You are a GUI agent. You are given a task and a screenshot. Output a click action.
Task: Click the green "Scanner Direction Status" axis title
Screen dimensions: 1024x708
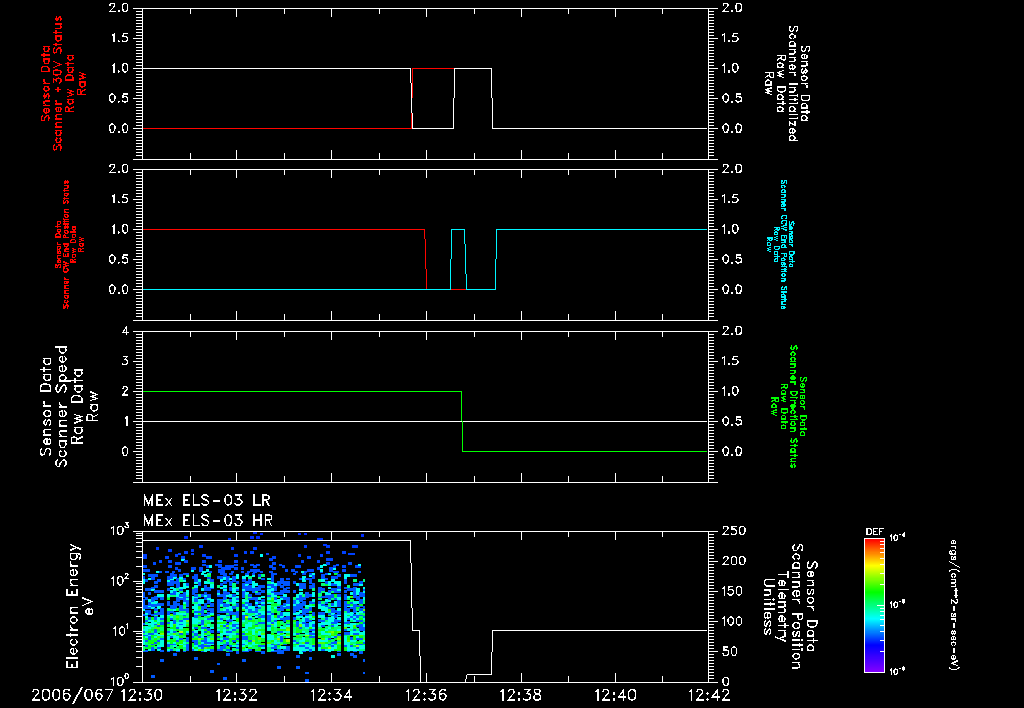pos(787,406)
